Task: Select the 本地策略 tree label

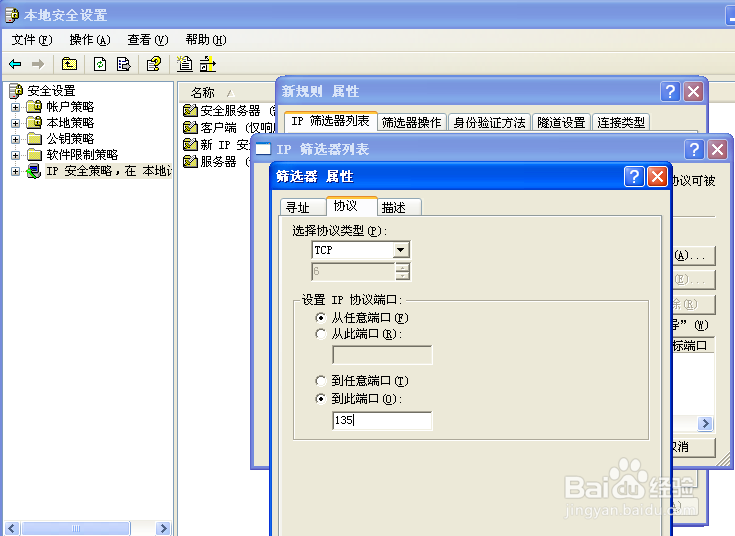Action: coord(70,123)
